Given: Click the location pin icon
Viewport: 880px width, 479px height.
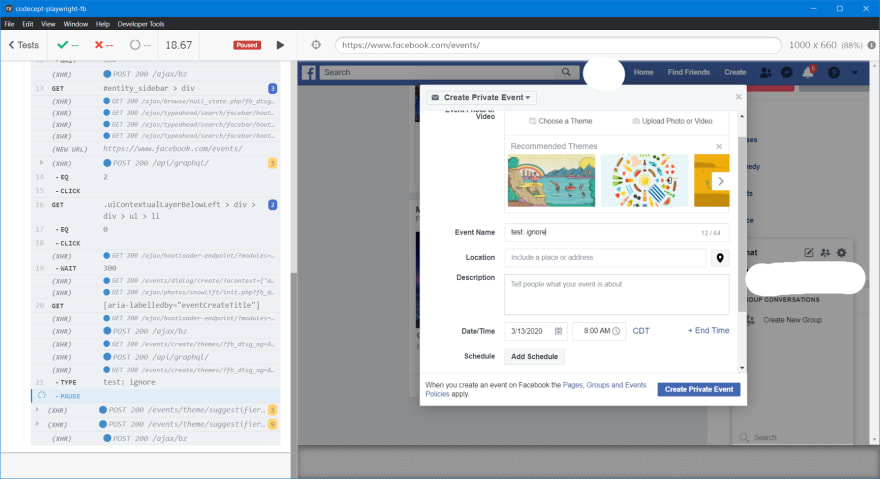Looking at the screenshot, I should point(719,258).
